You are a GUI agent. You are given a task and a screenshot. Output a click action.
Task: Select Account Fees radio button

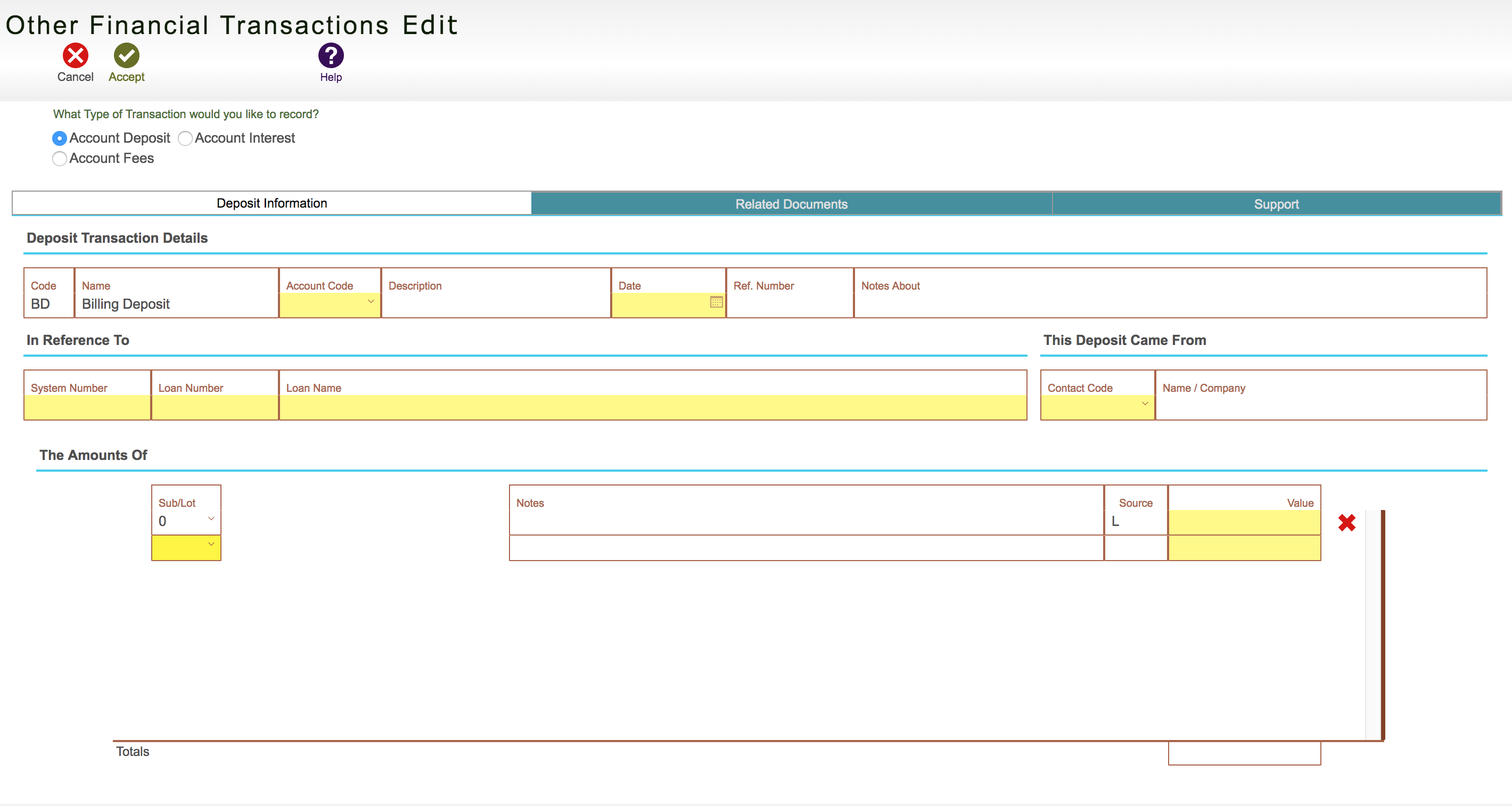click(x=59, y=159)
